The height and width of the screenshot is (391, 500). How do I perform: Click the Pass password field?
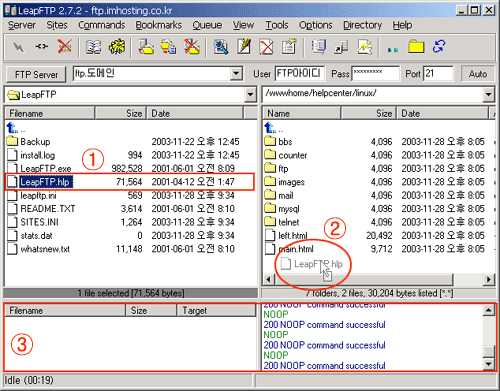coord(375,73)
